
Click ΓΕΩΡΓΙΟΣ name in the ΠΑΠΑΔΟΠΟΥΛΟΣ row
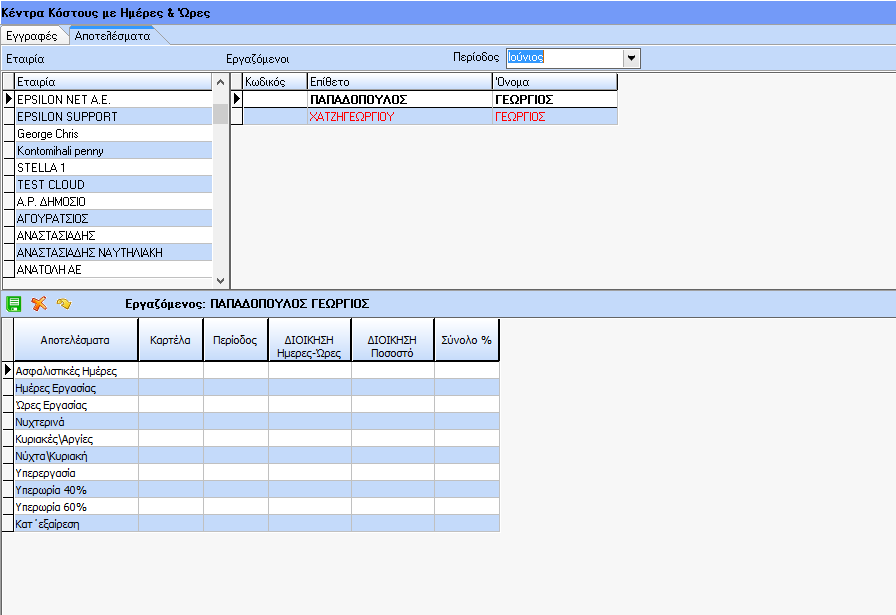555,99
